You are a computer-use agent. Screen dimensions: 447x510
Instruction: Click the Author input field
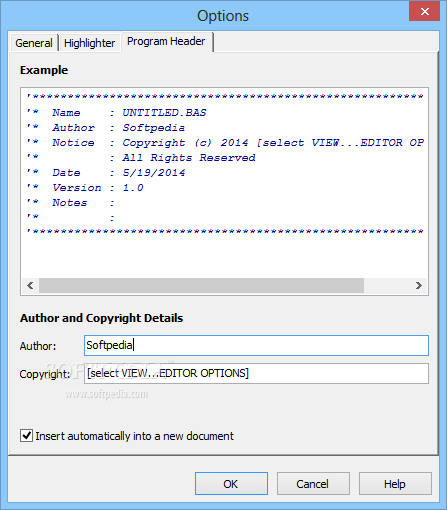[256, 345]
